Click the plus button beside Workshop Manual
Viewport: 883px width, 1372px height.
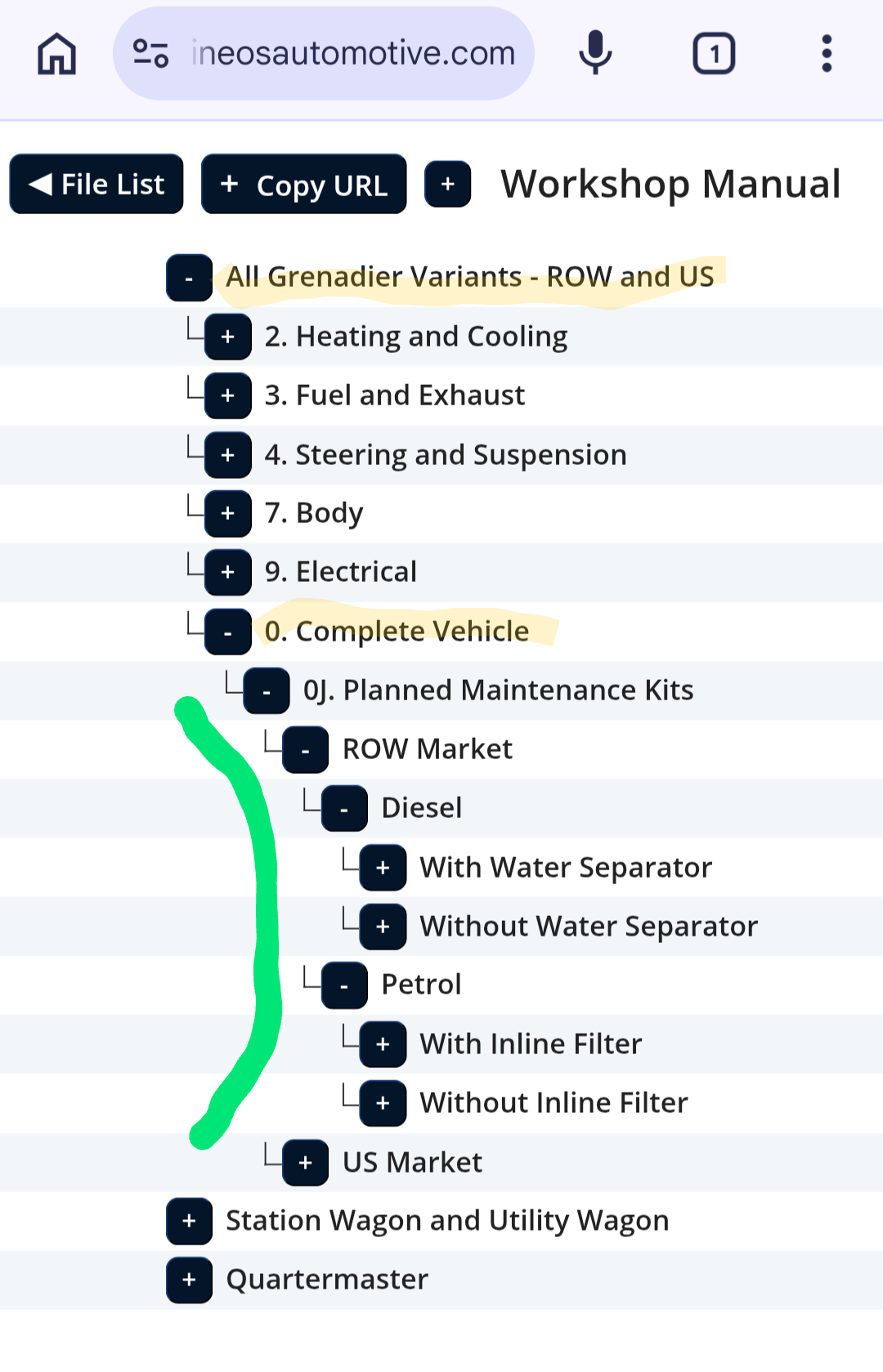pyautogui.click(x=447, y=185)
